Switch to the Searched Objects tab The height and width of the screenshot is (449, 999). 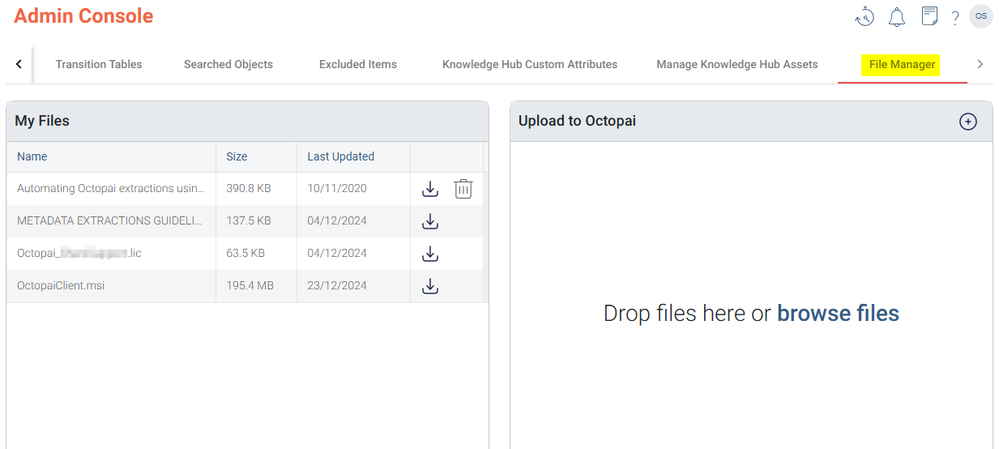(228, 64)
